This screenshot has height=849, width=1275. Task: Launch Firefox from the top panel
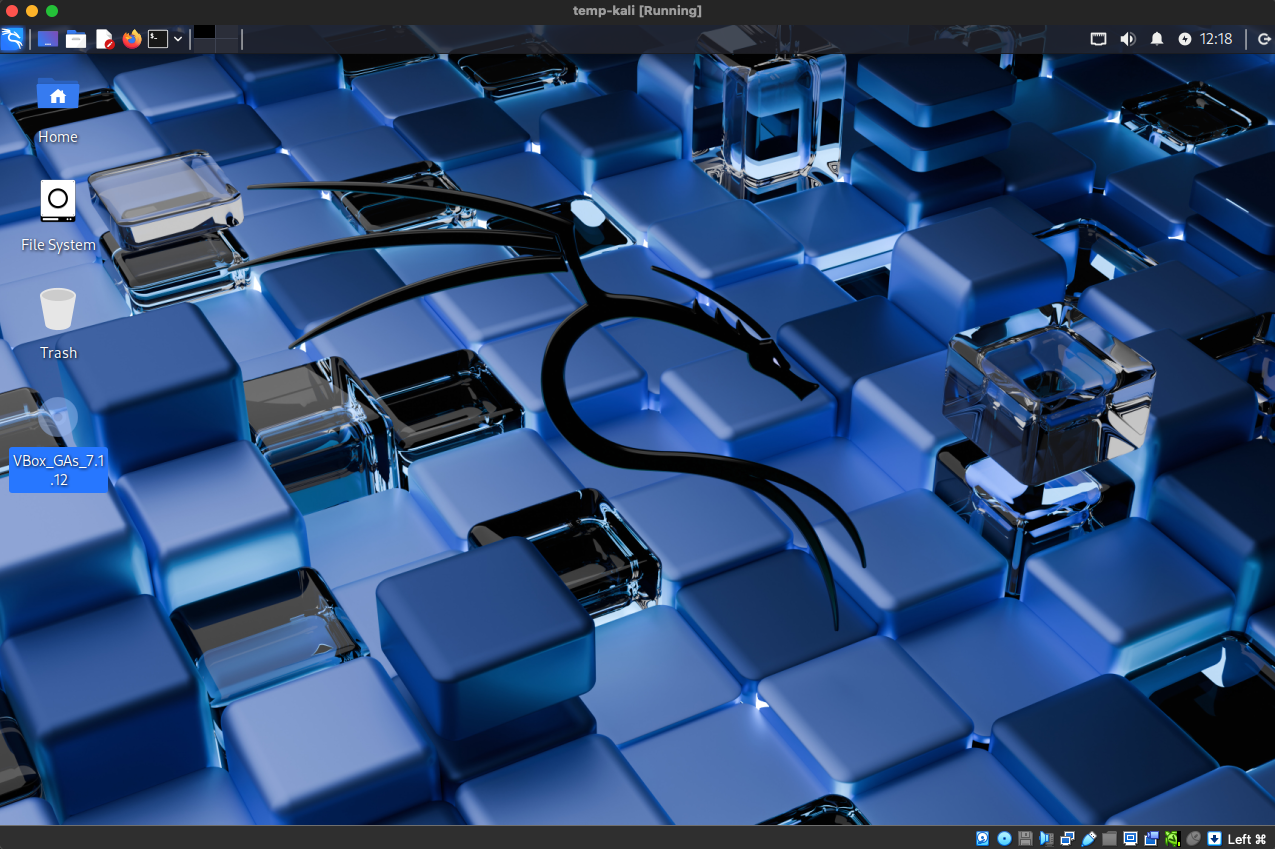(132, 39)
